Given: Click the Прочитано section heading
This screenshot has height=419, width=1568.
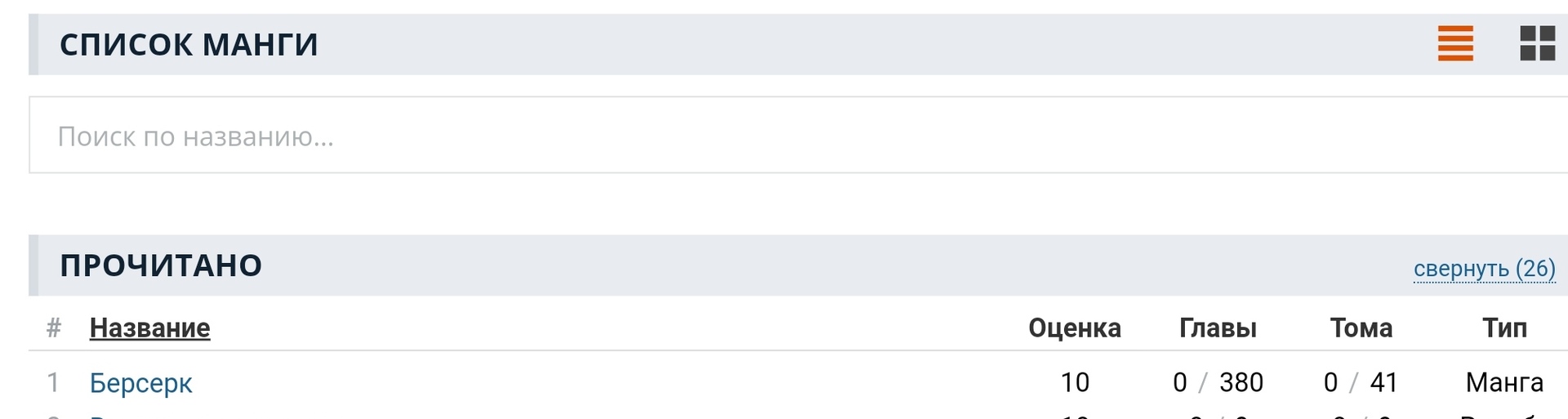Looking at the screenshot, I should coord(161,265).
